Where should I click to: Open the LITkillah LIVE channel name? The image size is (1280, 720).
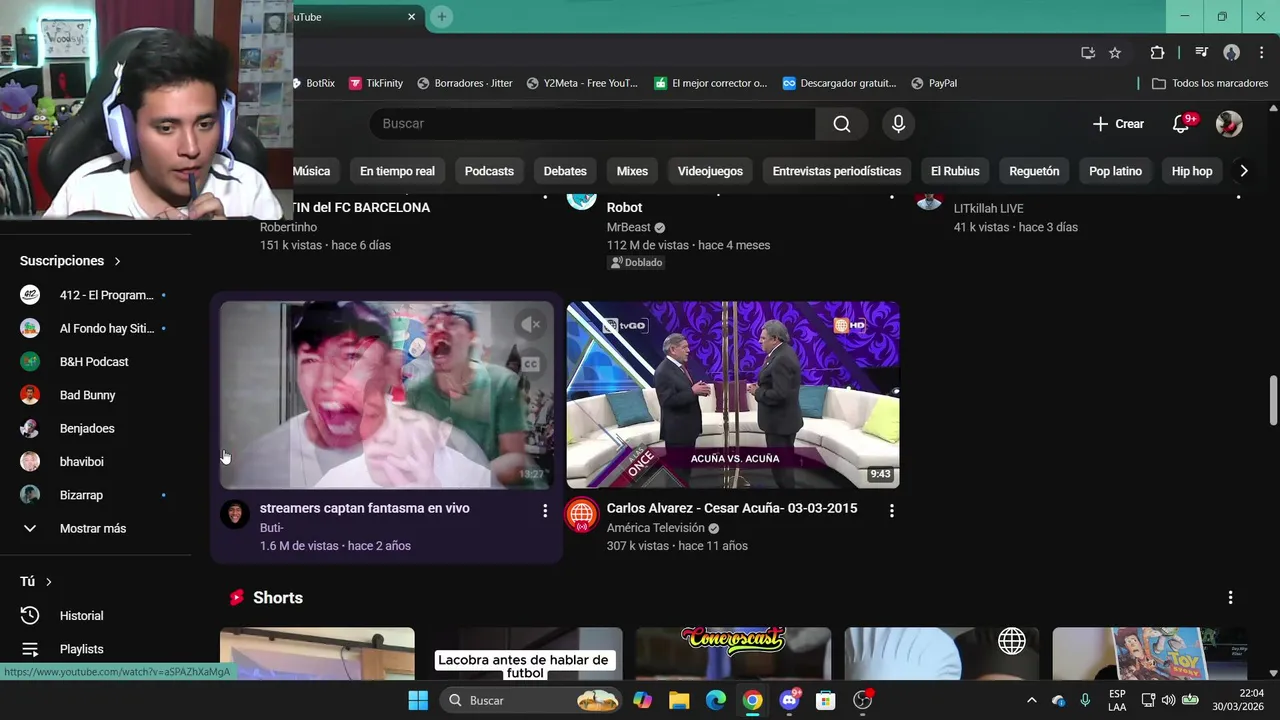coord(988,209)
